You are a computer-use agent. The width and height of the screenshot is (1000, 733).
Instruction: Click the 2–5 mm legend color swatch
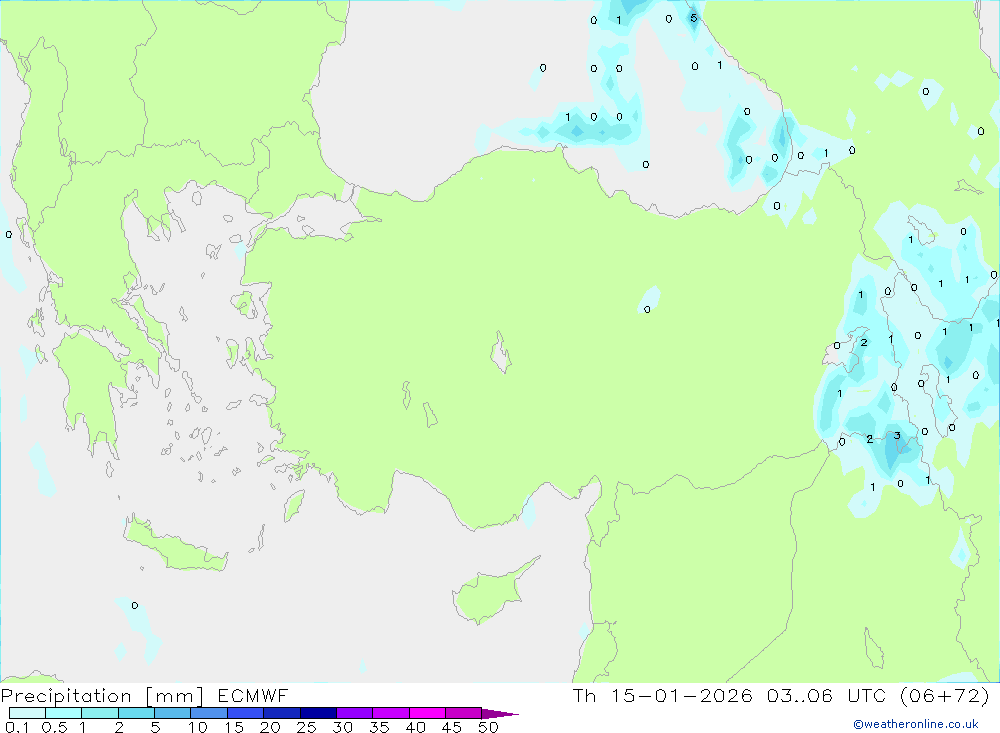pos(136,713)
